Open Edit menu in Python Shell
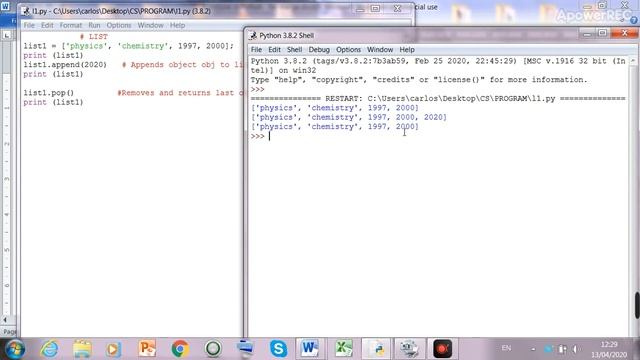The image size is (640, 360). pyautogui.click(x=274, y=49)
